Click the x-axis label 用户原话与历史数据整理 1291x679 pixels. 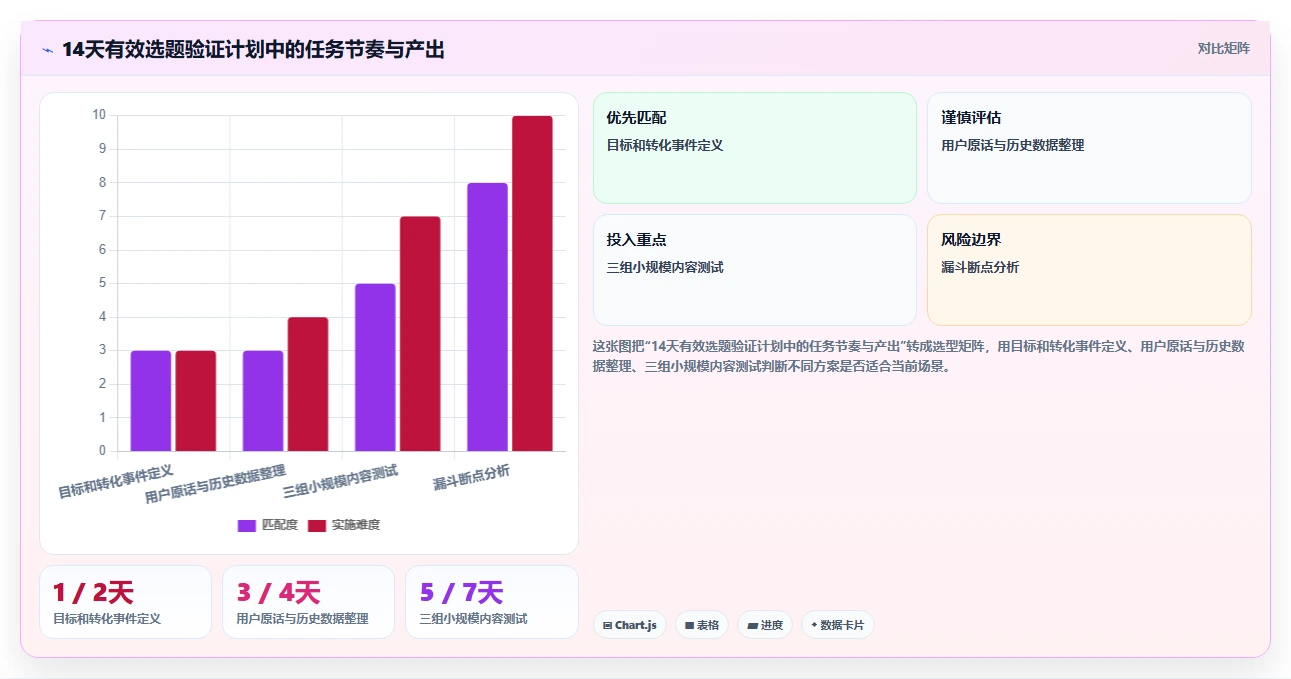tap(215, 484)
